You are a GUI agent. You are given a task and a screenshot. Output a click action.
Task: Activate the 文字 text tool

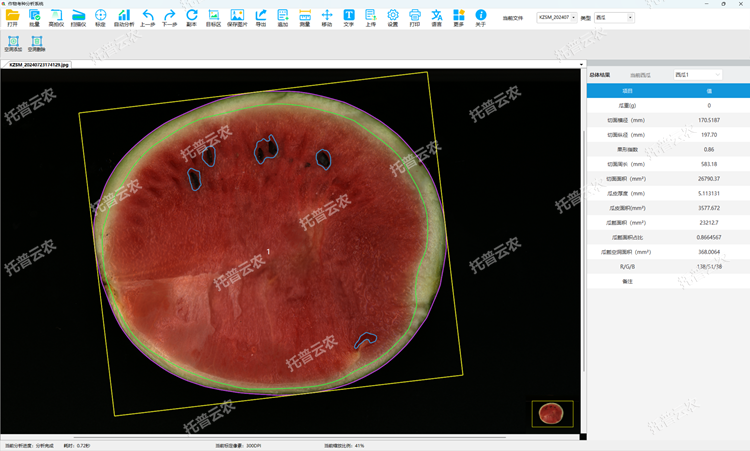click(349, 17)
